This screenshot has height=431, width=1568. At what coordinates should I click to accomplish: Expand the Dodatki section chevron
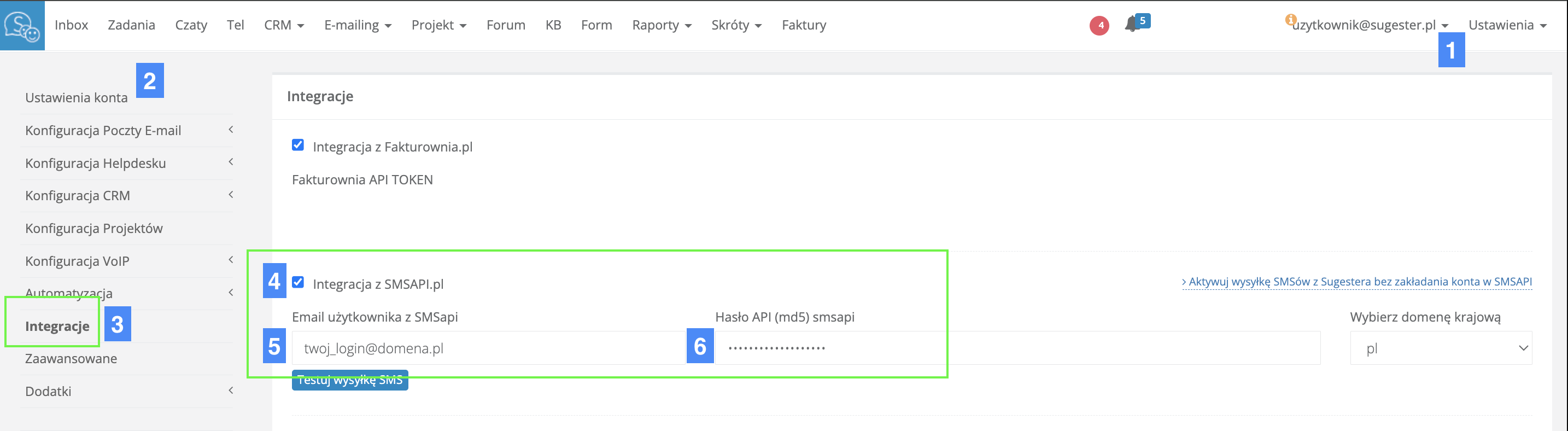231,390
